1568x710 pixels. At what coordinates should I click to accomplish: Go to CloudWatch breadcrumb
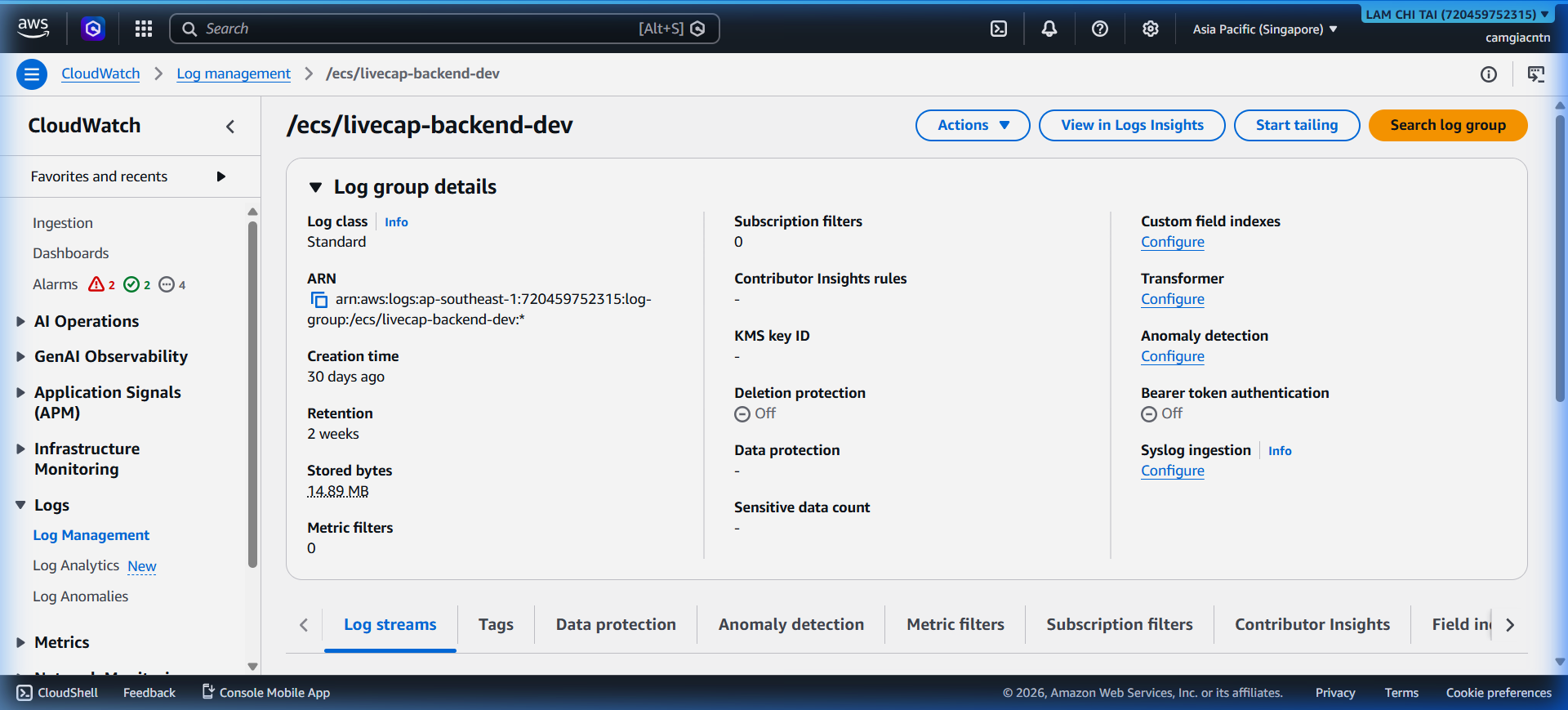[x=100, y=74]
